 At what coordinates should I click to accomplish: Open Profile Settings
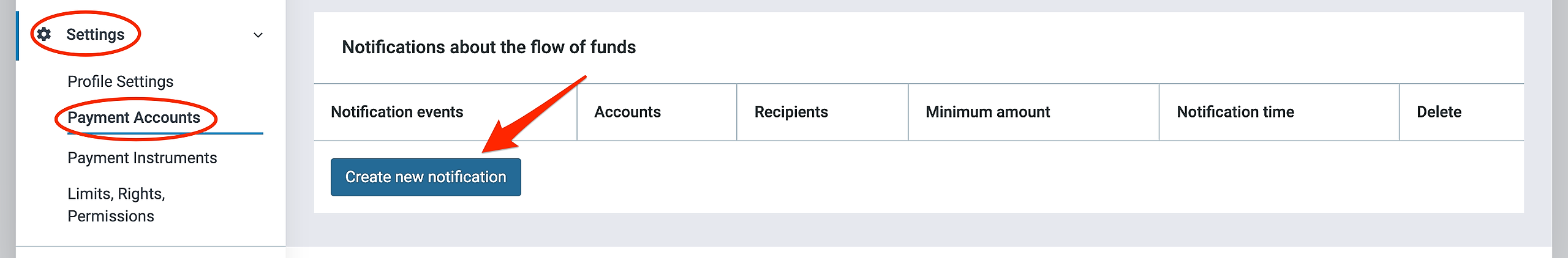tap(120, 81)
